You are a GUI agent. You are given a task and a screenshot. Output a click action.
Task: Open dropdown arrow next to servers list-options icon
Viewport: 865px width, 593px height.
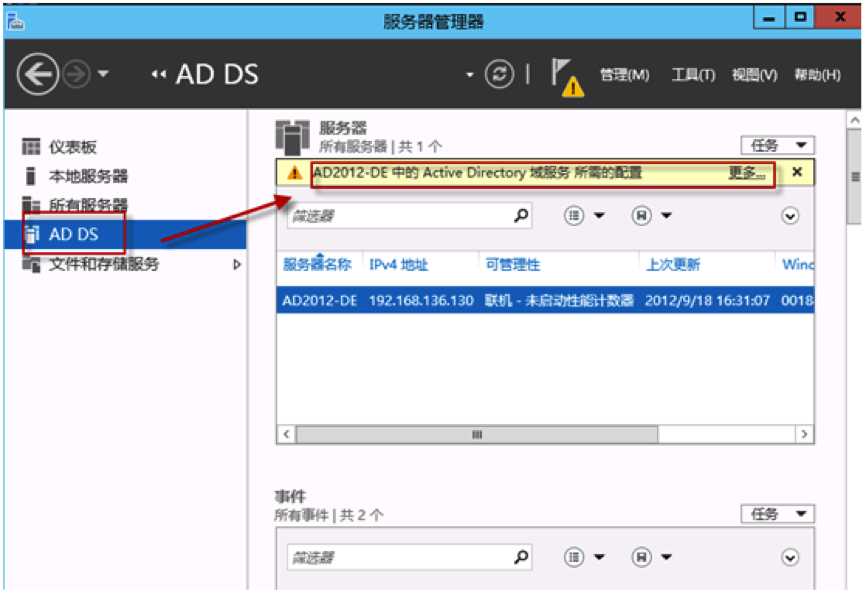pos(599,215)
